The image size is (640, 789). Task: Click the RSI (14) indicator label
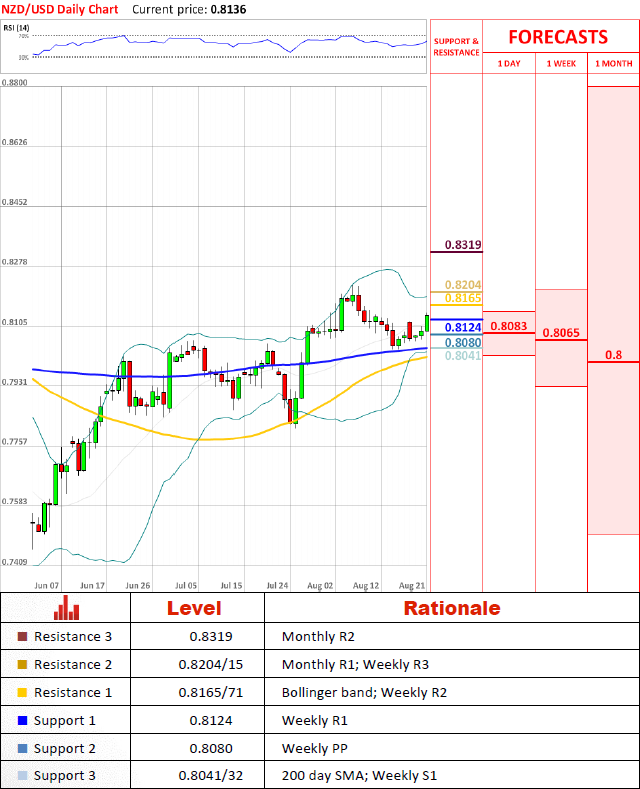tap(16, 27)
